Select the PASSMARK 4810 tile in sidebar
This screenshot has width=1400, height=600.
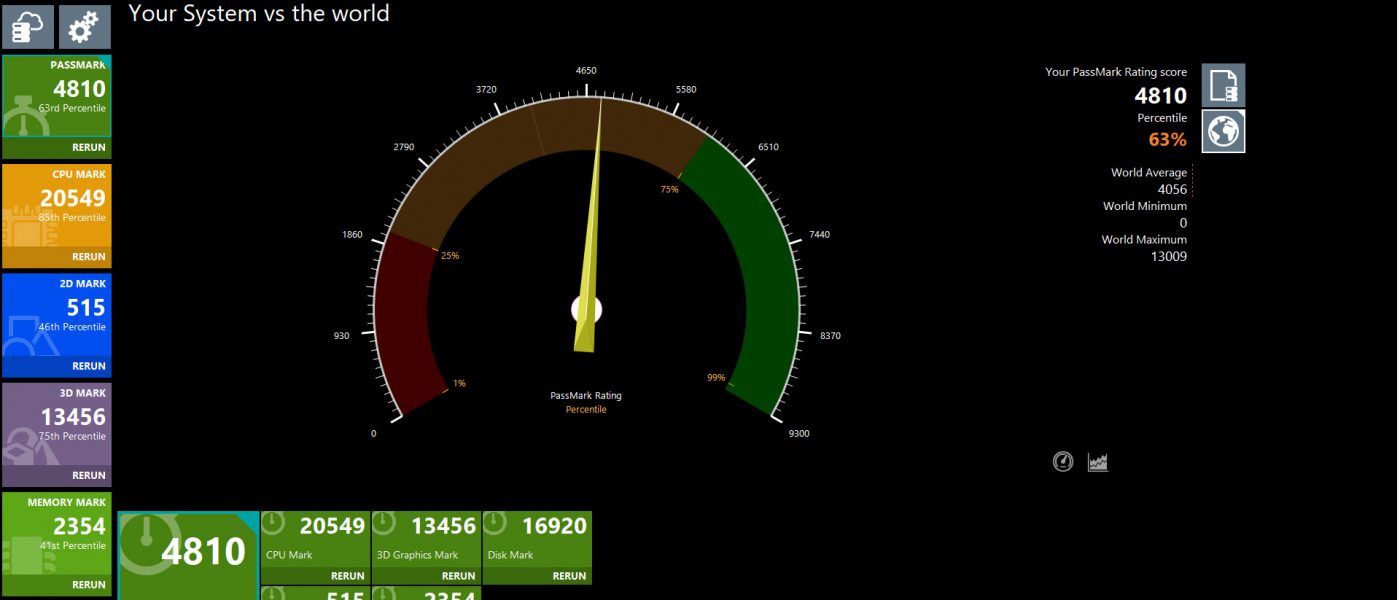coord(57,97)
